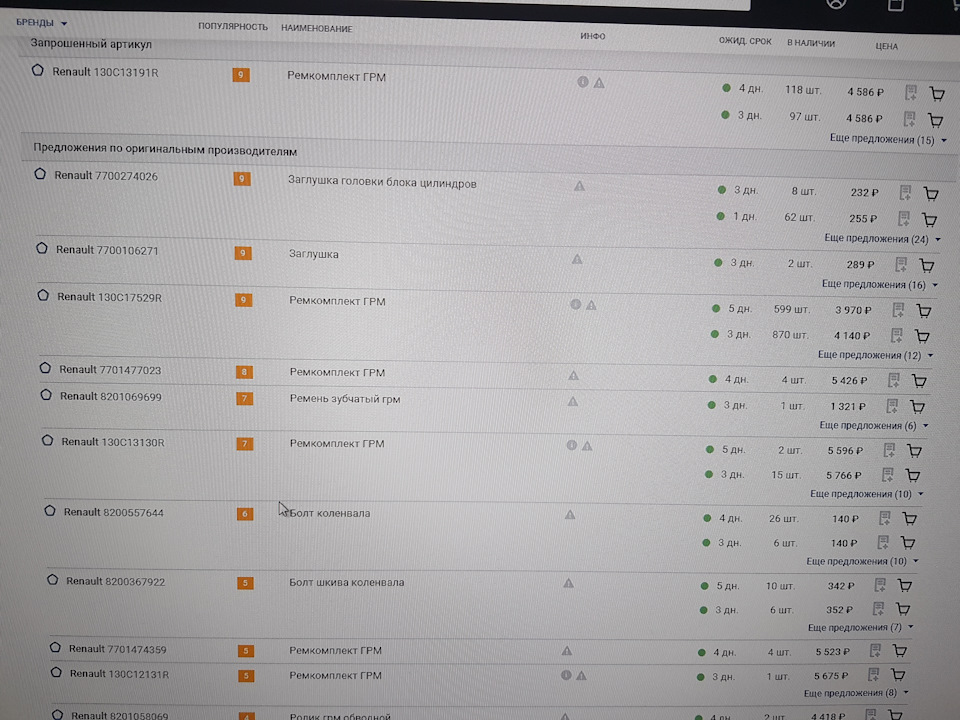Click popularity badge 6 for 8200557644
This screenshot has width=960, height=720.
[x=245, y=514]
